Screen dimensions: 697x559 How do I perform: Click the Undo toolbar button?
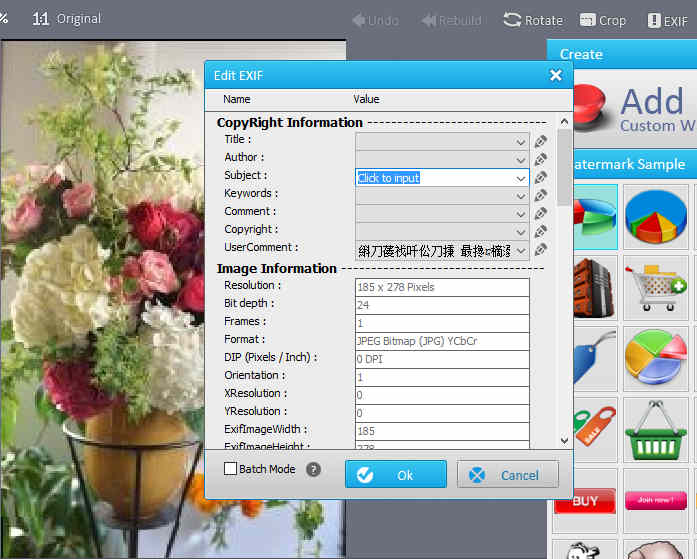pos(376,20)
